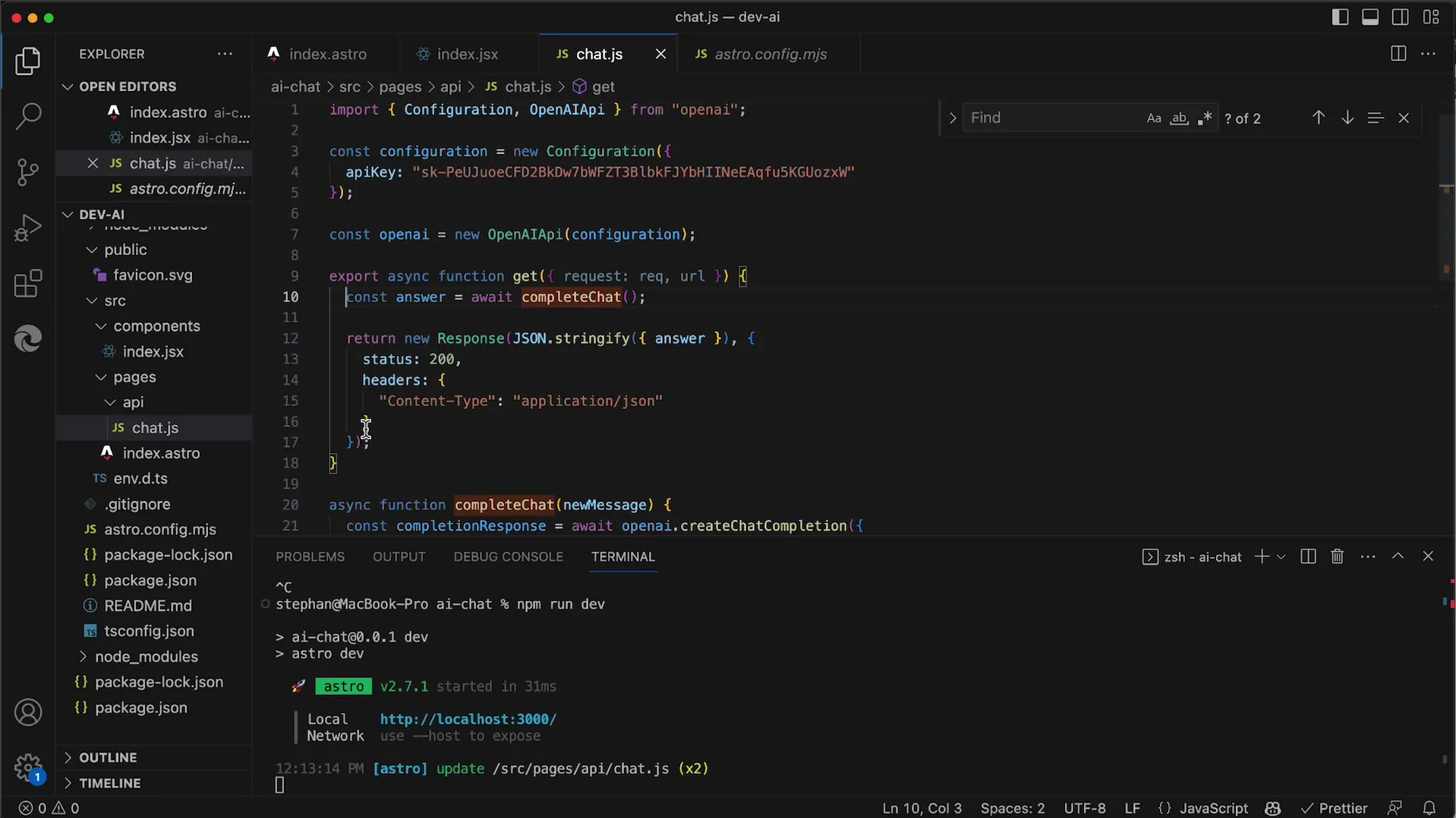Open terminal panel More Actions ellipsis
The width and height of the screenshot is (1456, 818).
pos(1368,557)
